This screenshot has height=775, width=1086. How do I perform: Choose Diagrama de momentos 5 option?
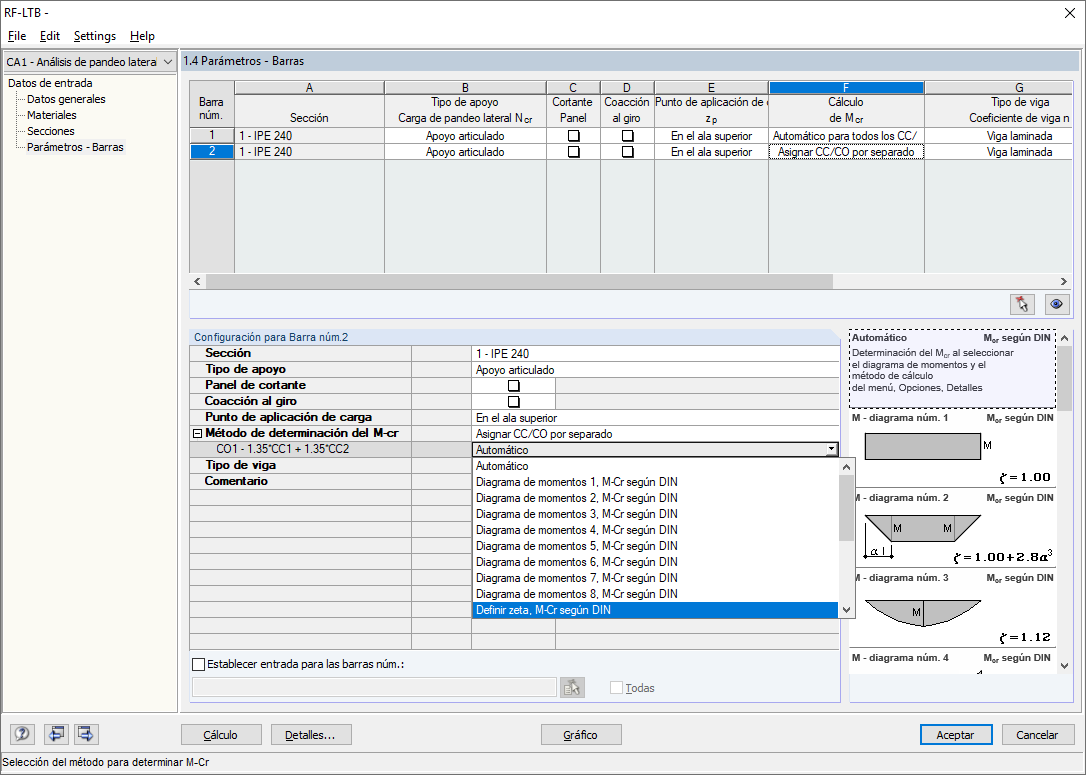coord(655,546)
